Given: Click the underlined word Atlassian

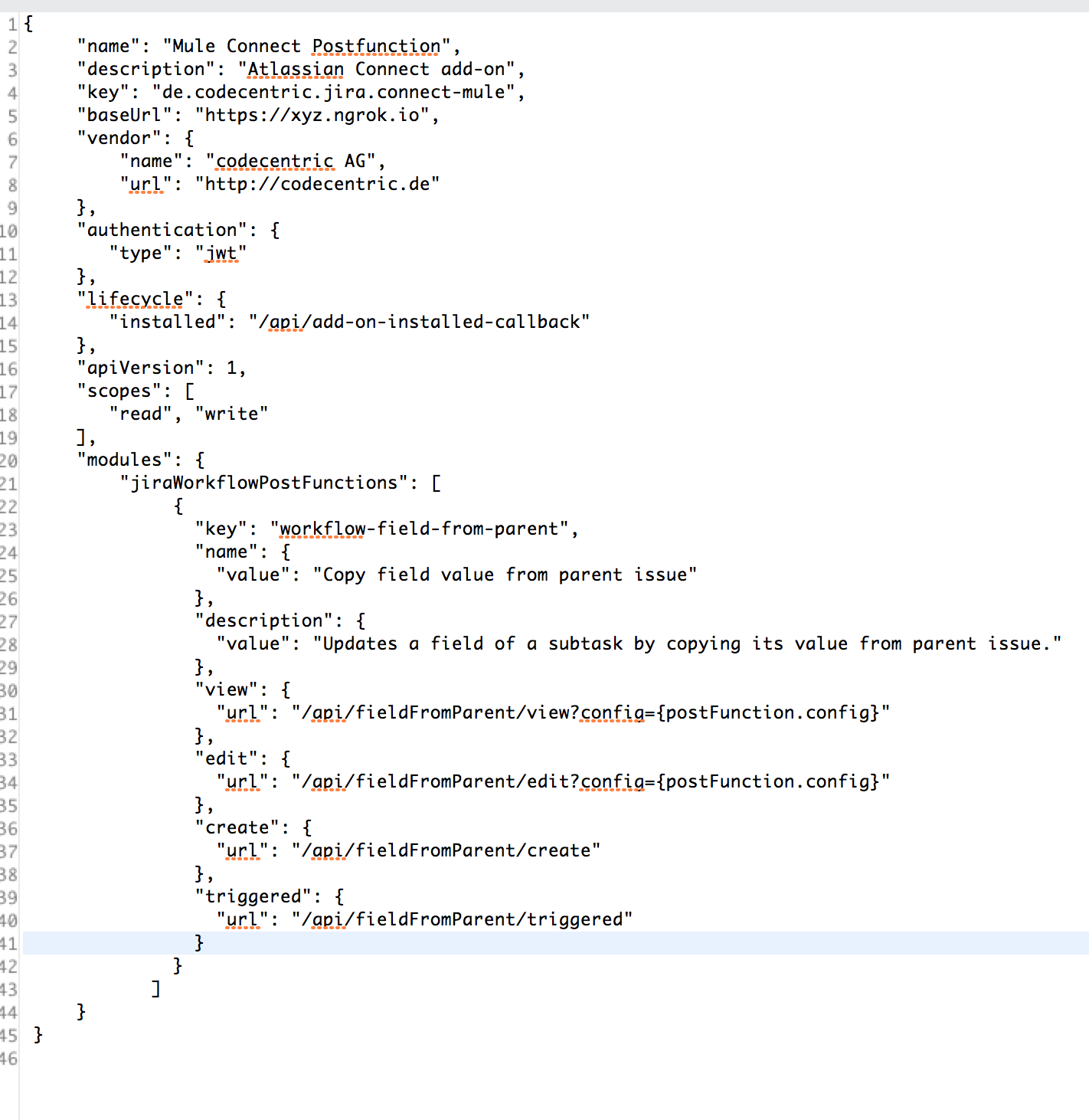Looking at the screenshot, I should point(296,70).
